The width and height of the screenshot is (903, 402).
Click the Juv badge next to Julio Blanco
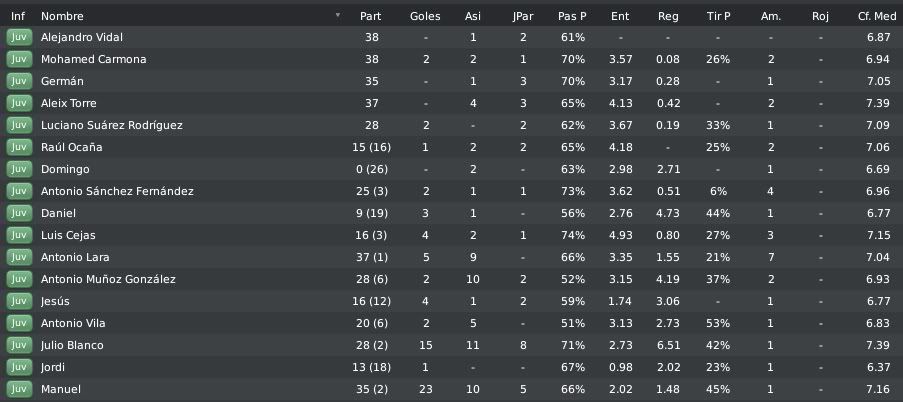[x=19, y=345]
